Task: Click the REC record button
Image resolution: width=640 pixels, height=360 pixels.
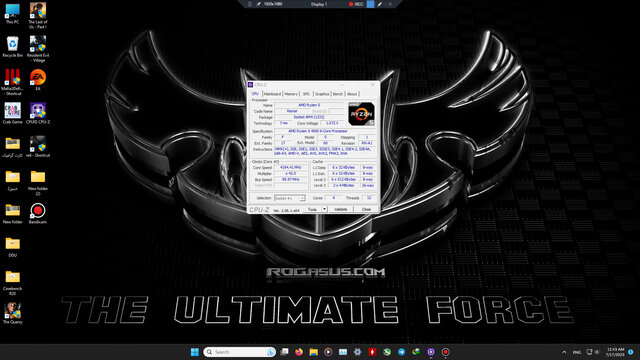Action: point(356,4)
